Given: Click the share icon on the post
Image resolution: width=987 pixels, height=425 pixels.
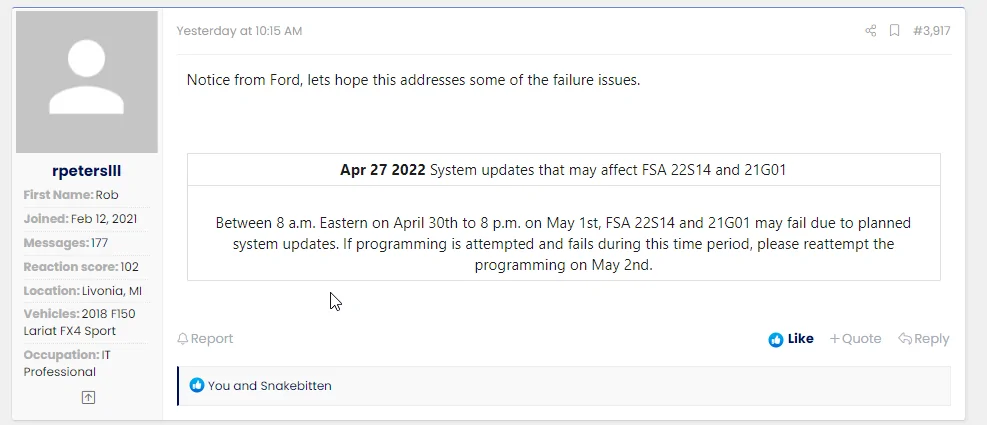Looking at the screenshot, I should (870, 31).
